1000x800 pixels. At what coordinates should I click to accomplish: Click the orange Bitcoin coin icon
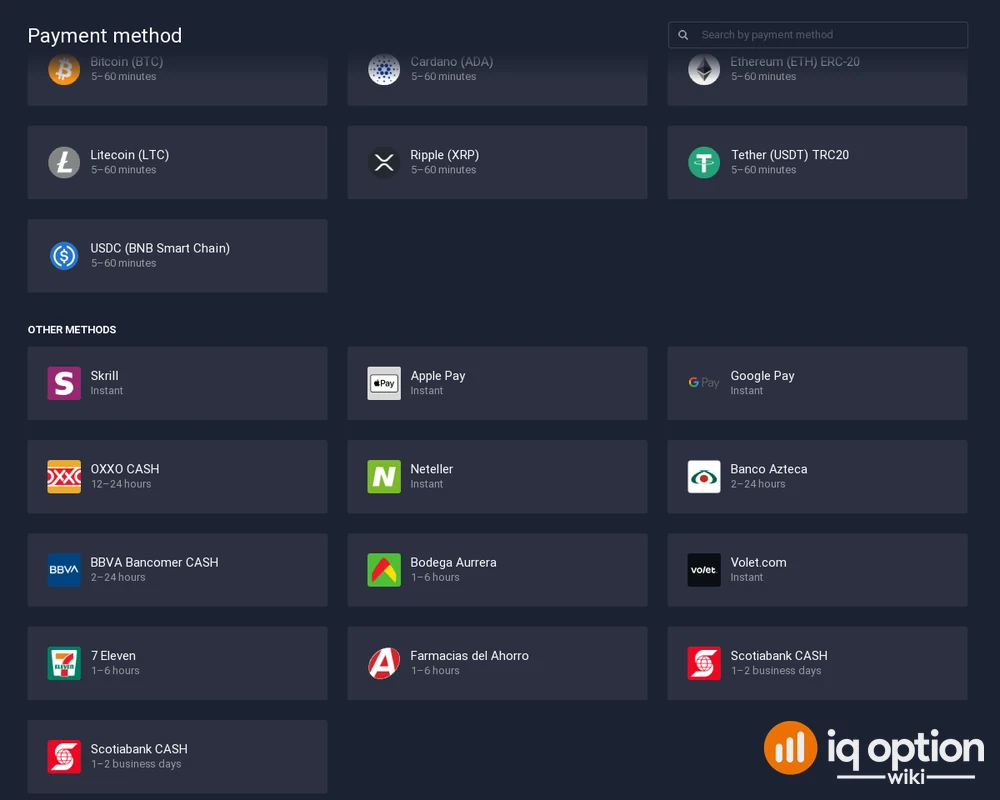[x=64, y=69]
